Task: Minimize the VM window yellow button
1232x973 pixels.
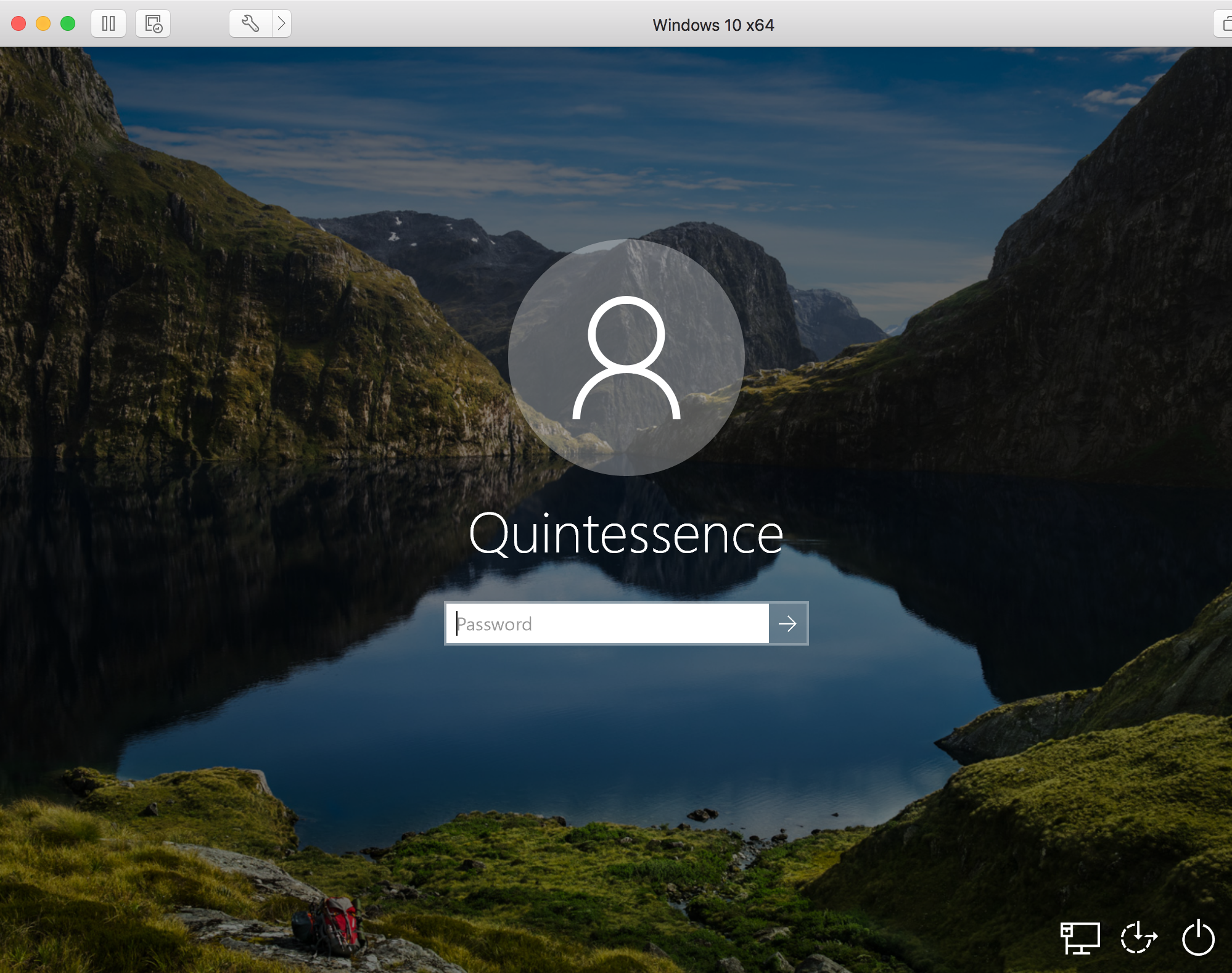Action: (x=43, y=24)
